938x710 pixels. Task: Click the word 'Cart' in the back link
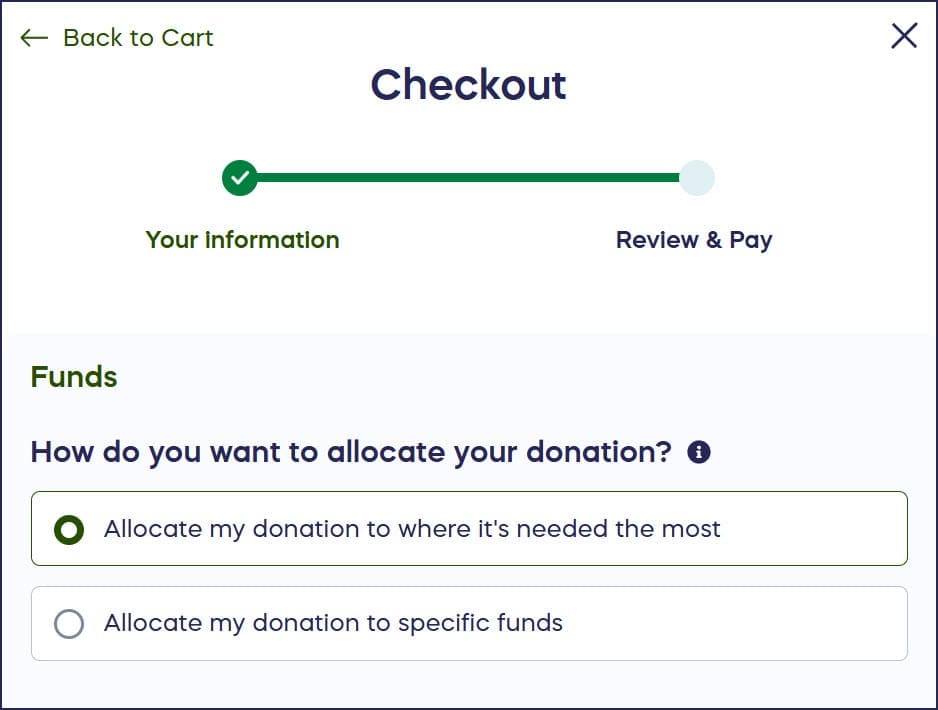(187, 38)
